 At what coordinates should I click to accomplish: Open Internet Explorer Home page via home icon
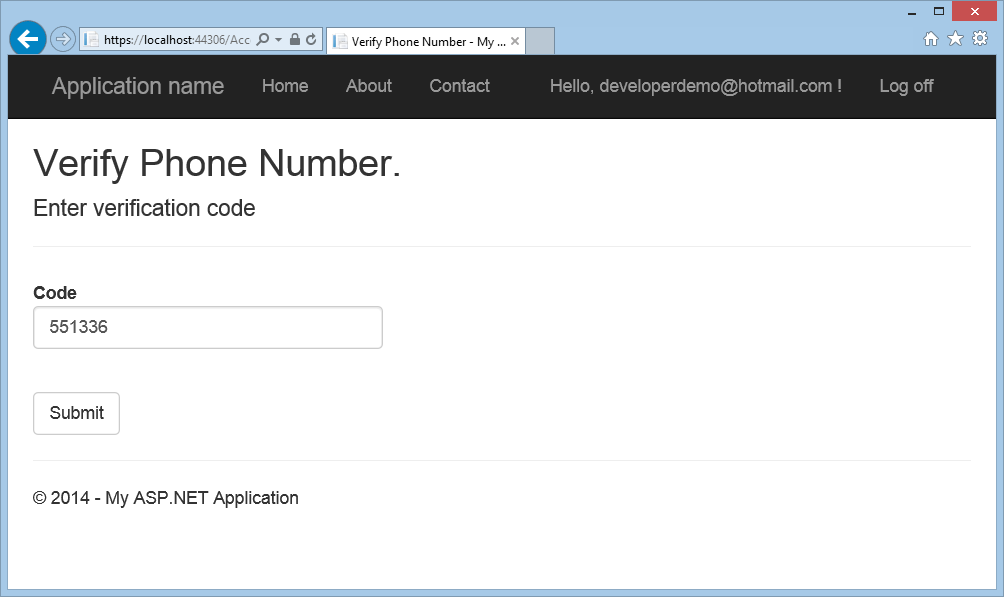[931, 38]
